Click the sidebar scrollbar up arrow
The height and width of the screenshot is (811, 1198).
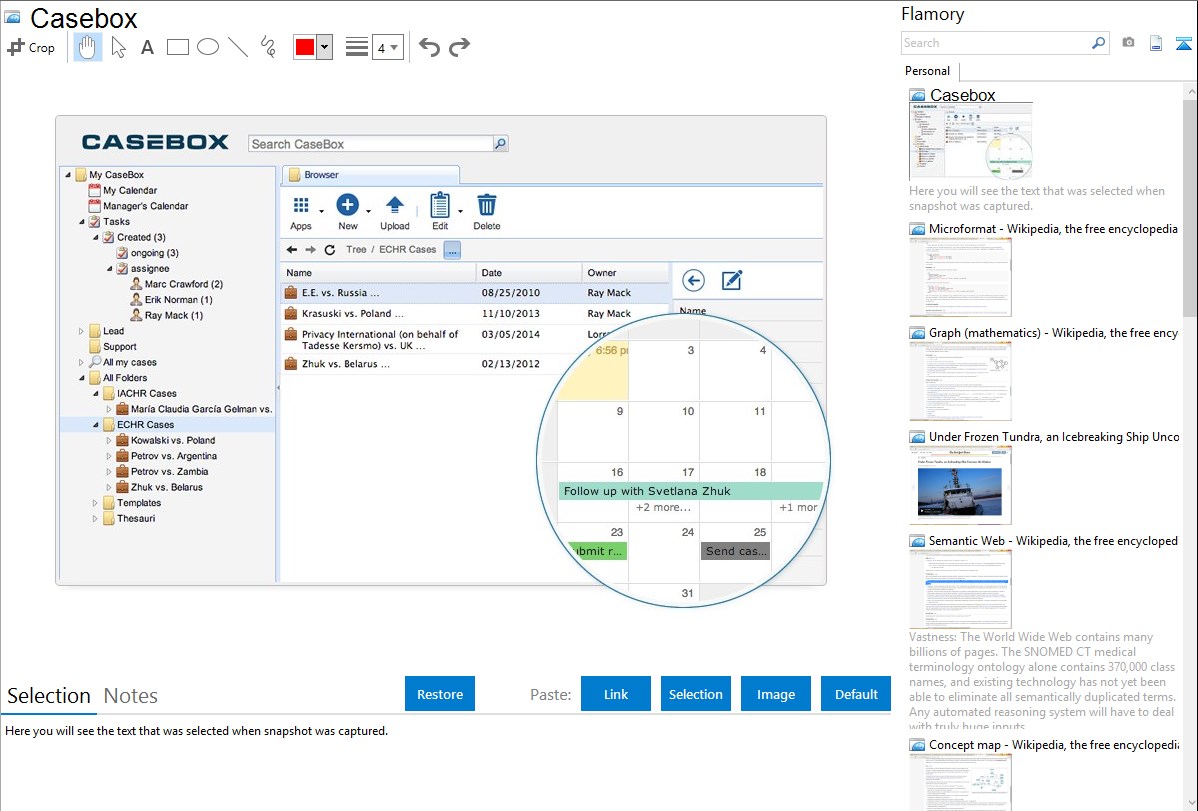pos(1190,91)
